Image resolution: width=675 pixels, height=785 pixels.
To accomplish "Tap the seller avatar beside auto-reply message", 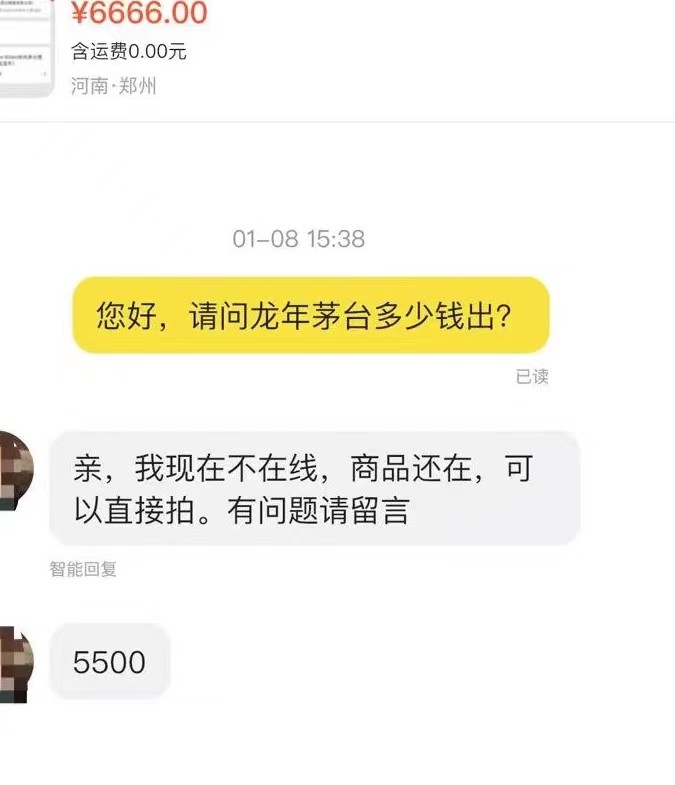I will (x=17, y=471).
